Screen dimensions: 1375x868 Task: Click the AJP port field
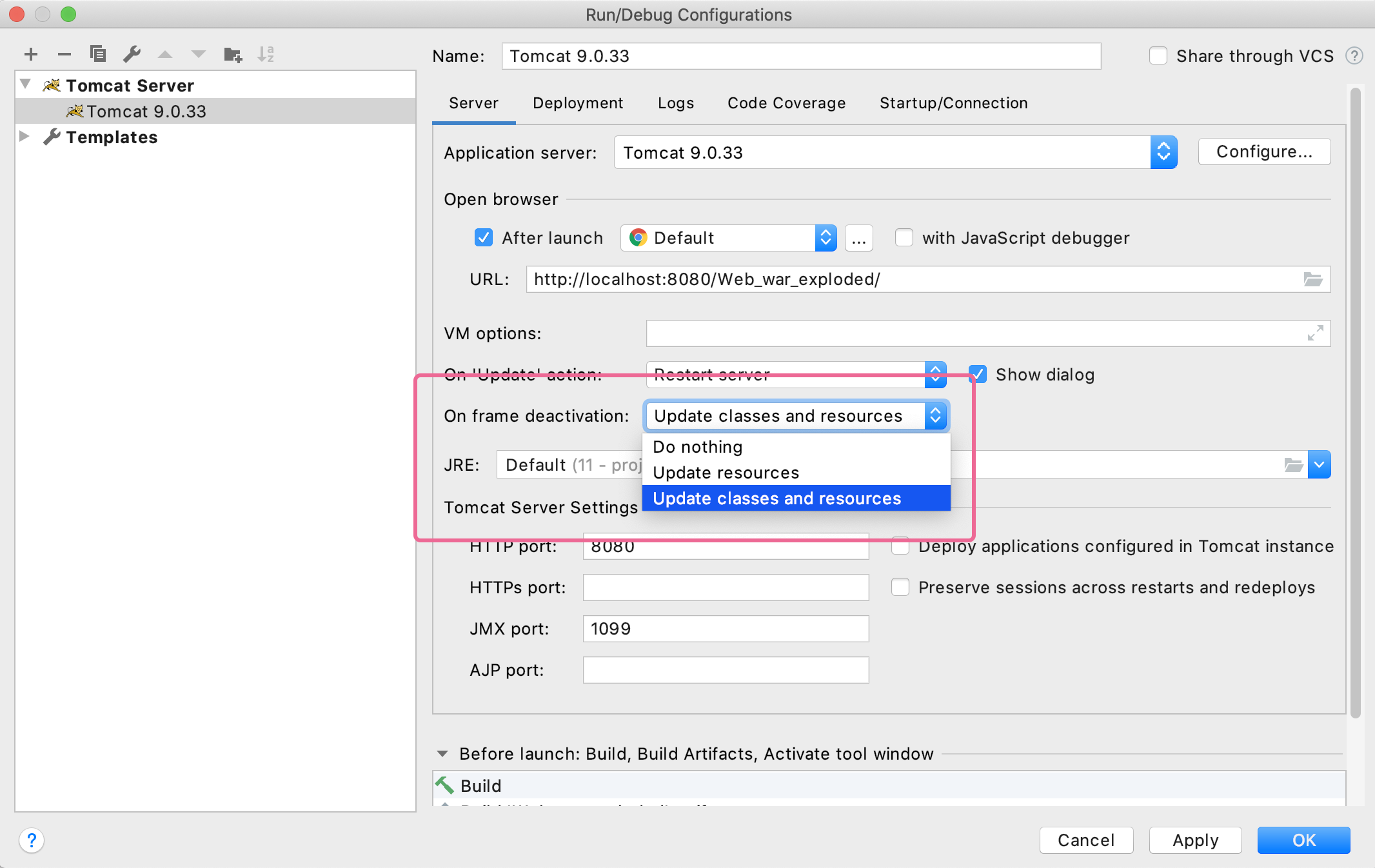pos(726,670)
